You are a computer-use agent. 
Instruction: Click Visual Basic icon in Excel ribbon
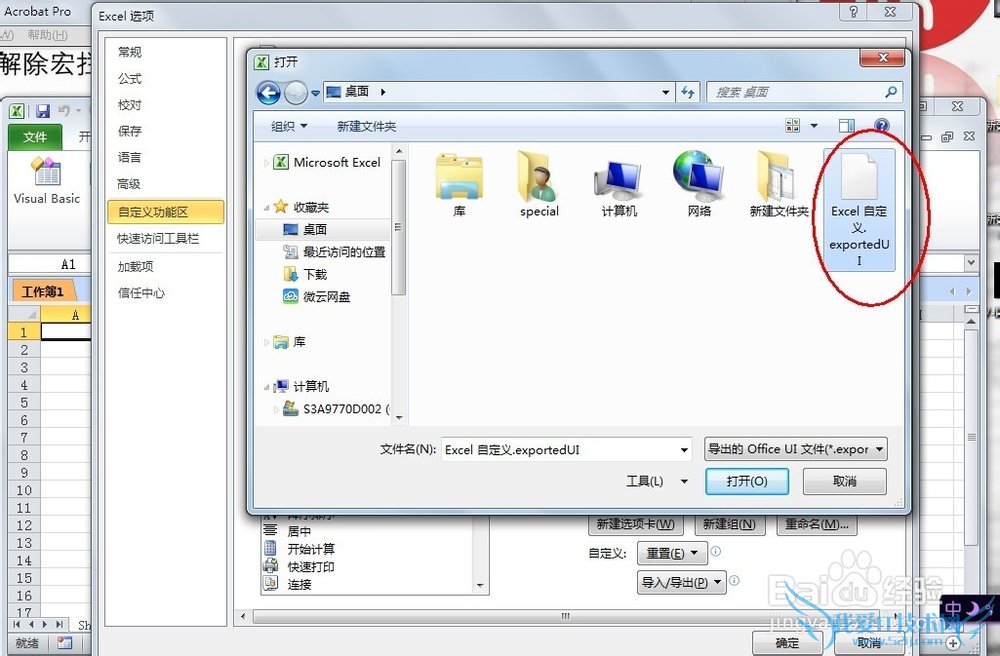coord(47,180)
